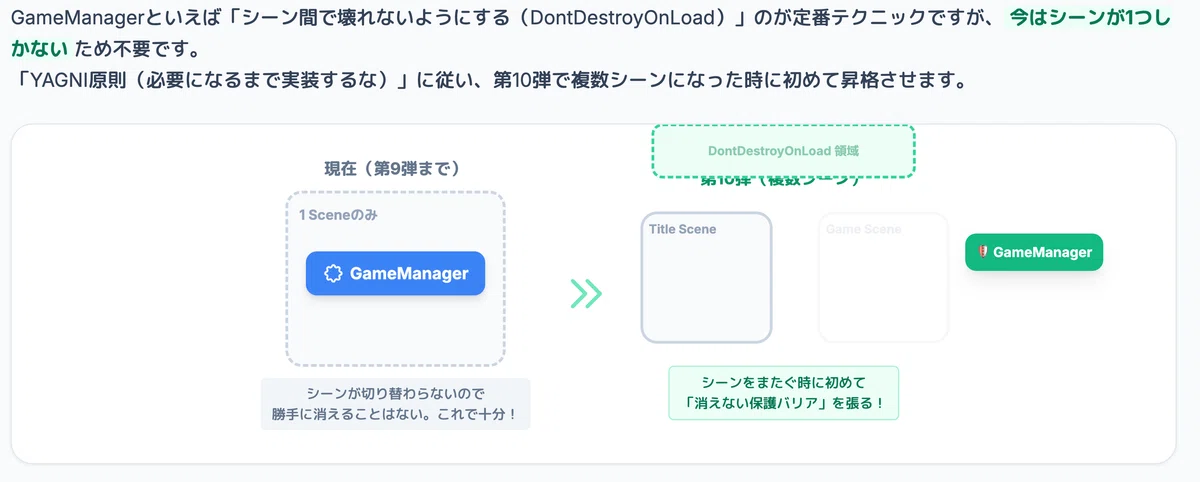Click the text '勝手に消えることはない。これで十分！'
The image size is (1200, 482).
tap(395, 413)
